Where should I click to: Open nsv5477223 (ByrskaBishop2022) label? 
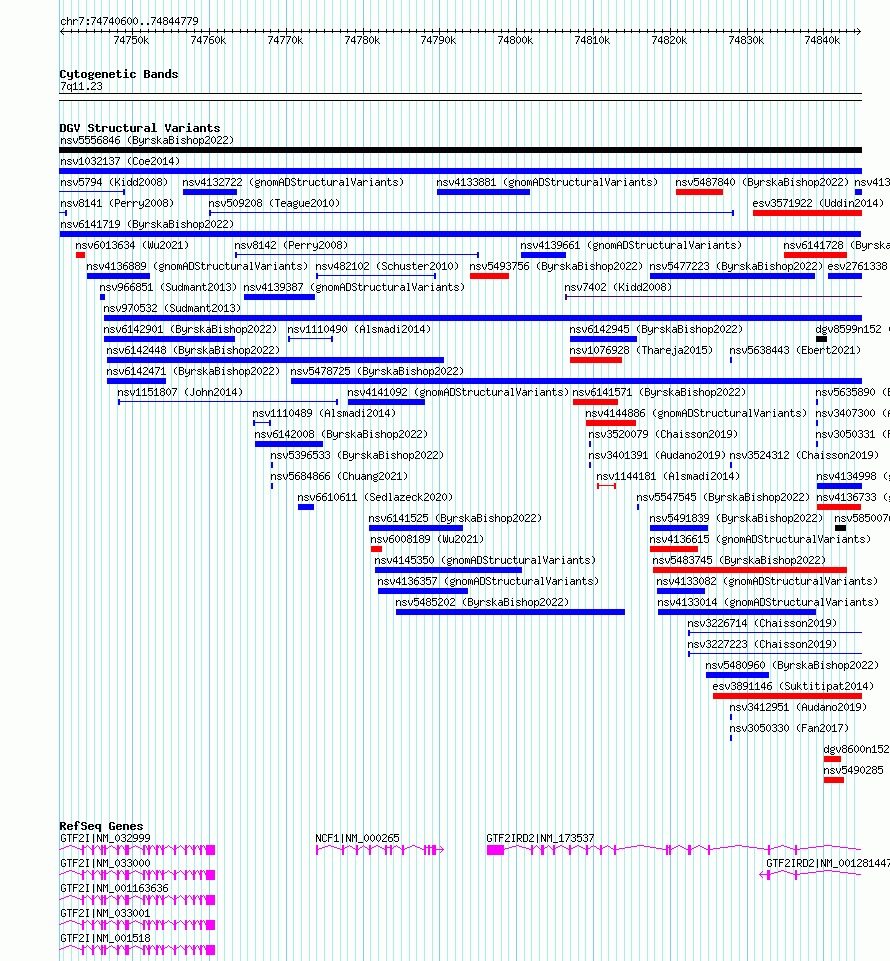tap(736, 266)
